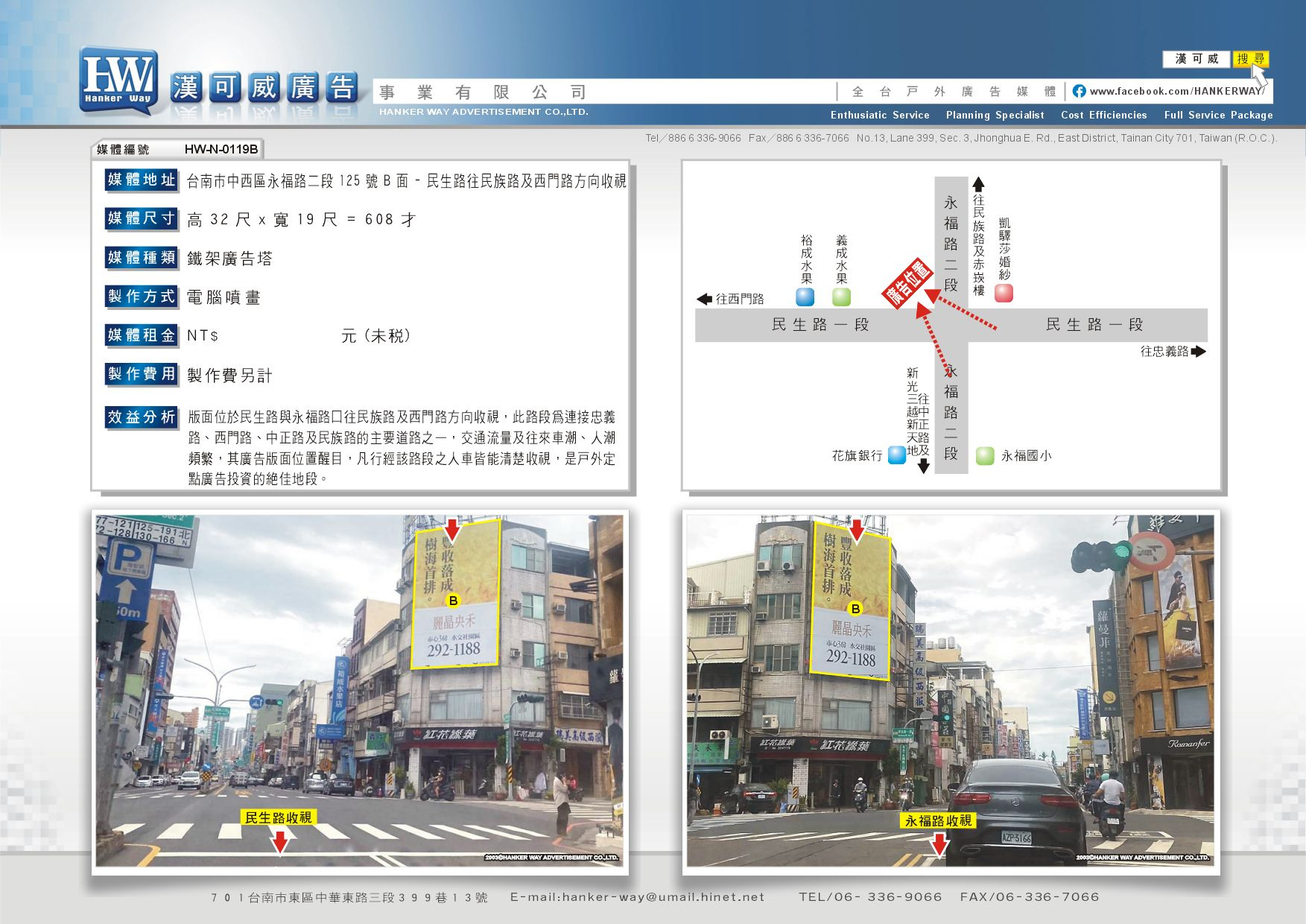Click the 媒體地址 label

pos(141,180)
